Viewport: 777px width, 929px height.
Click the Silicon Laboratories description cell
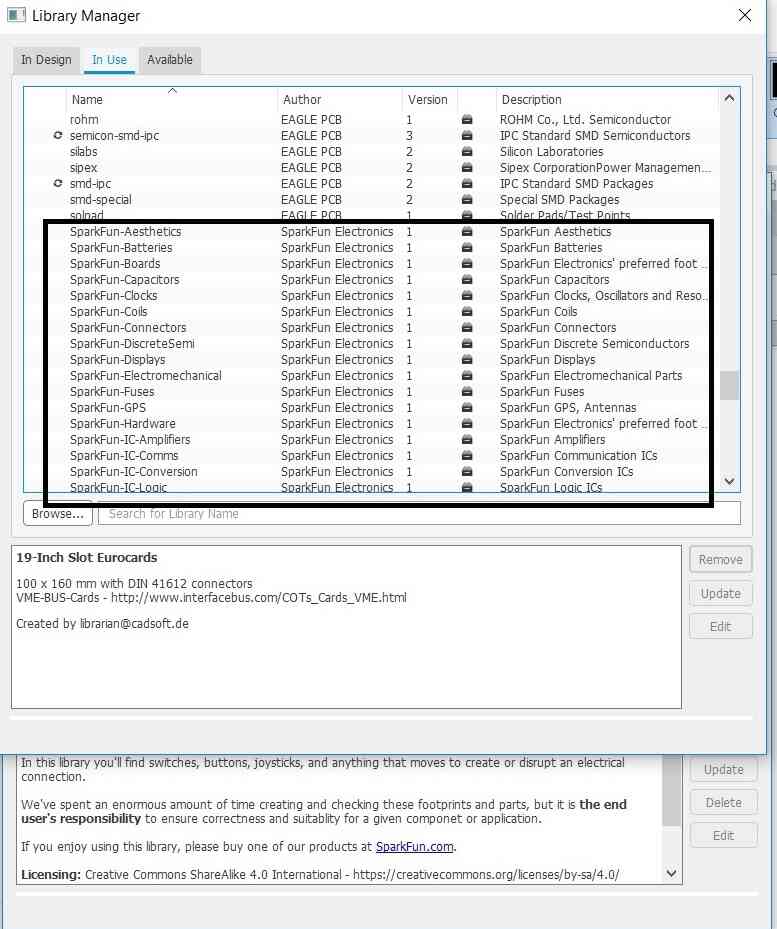coord(551,152)
